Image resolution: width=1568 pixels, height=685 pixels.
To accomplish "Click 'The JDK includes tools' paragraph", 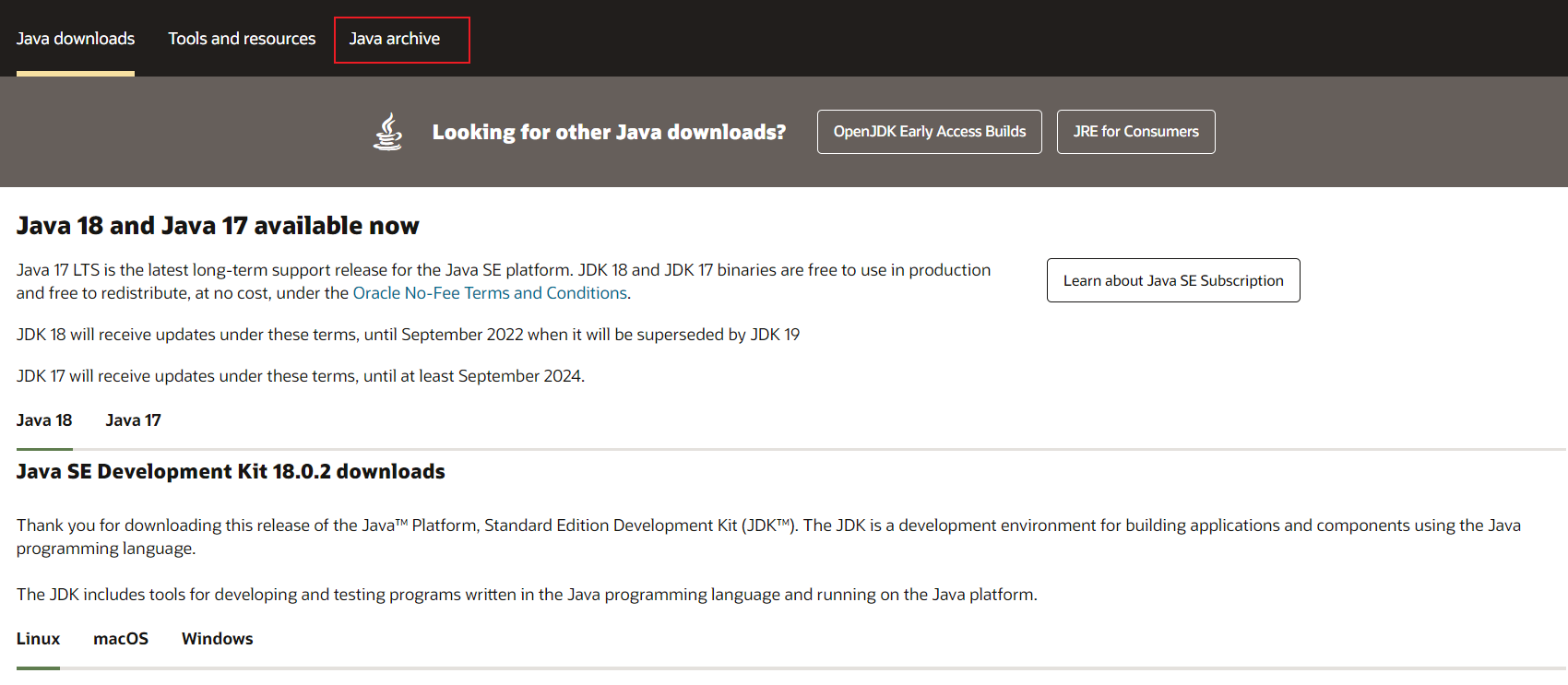I will coord(526,595).
